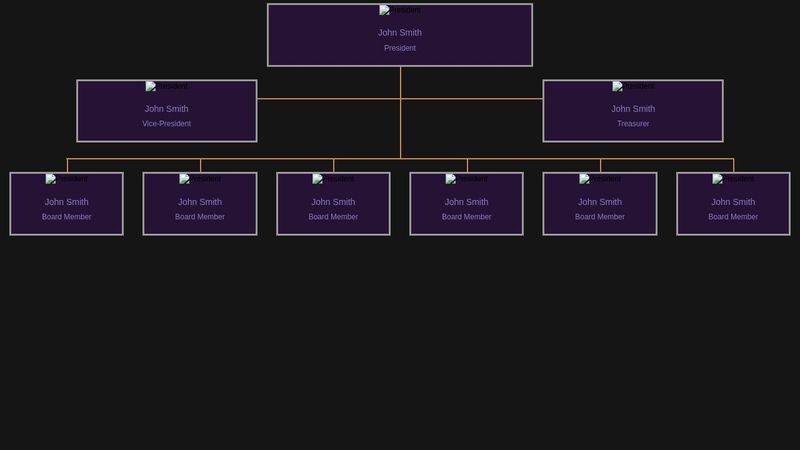
Task: Select the John Smith name above the Vice-President title
Action: (166, 109)
